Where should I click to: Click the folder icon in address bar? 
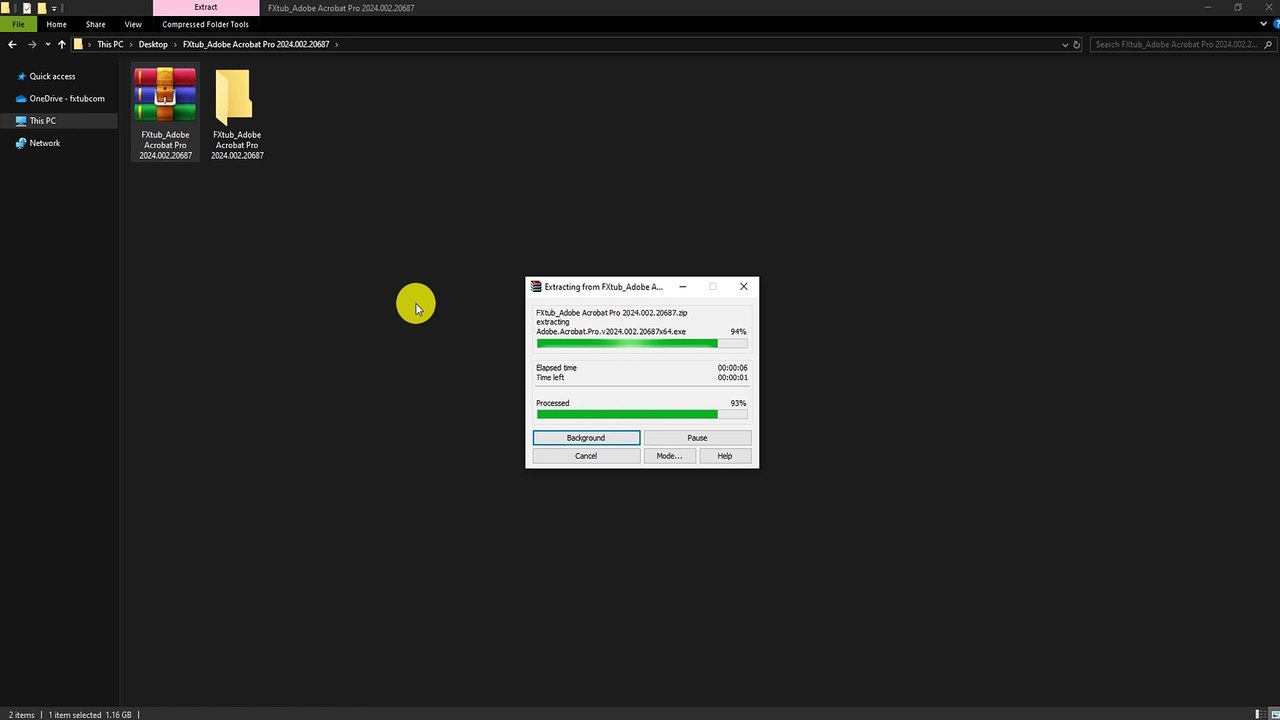(78, 44)
